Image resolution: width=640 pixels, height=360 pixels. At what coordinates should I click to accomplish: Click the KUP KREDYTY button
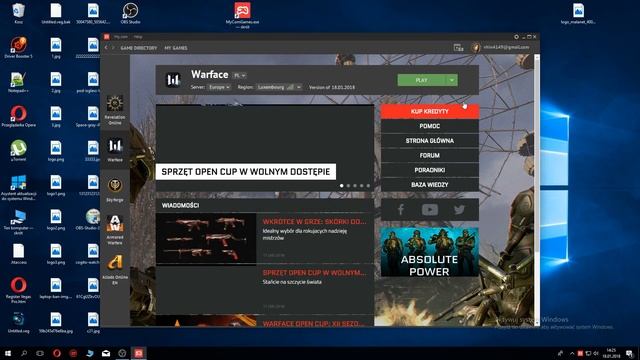click(x=430, y=111)
